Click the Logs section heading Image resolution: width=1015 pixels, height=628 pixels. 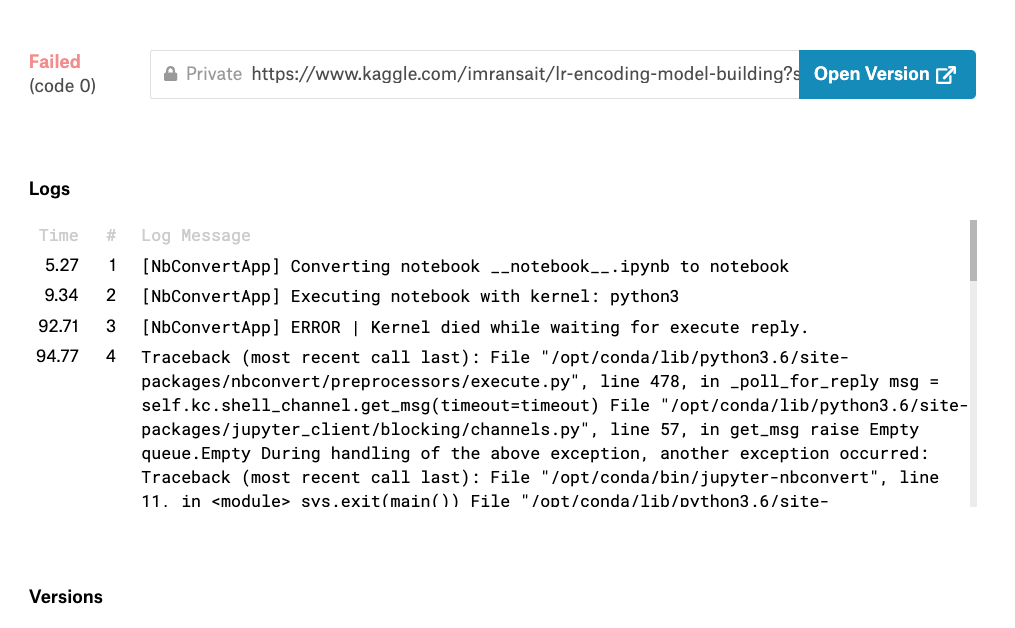point(50,189)
